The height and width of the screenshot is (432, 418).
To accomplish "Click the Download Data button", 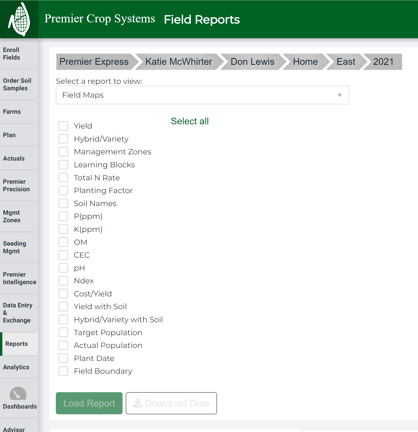I will pos(171,403).
